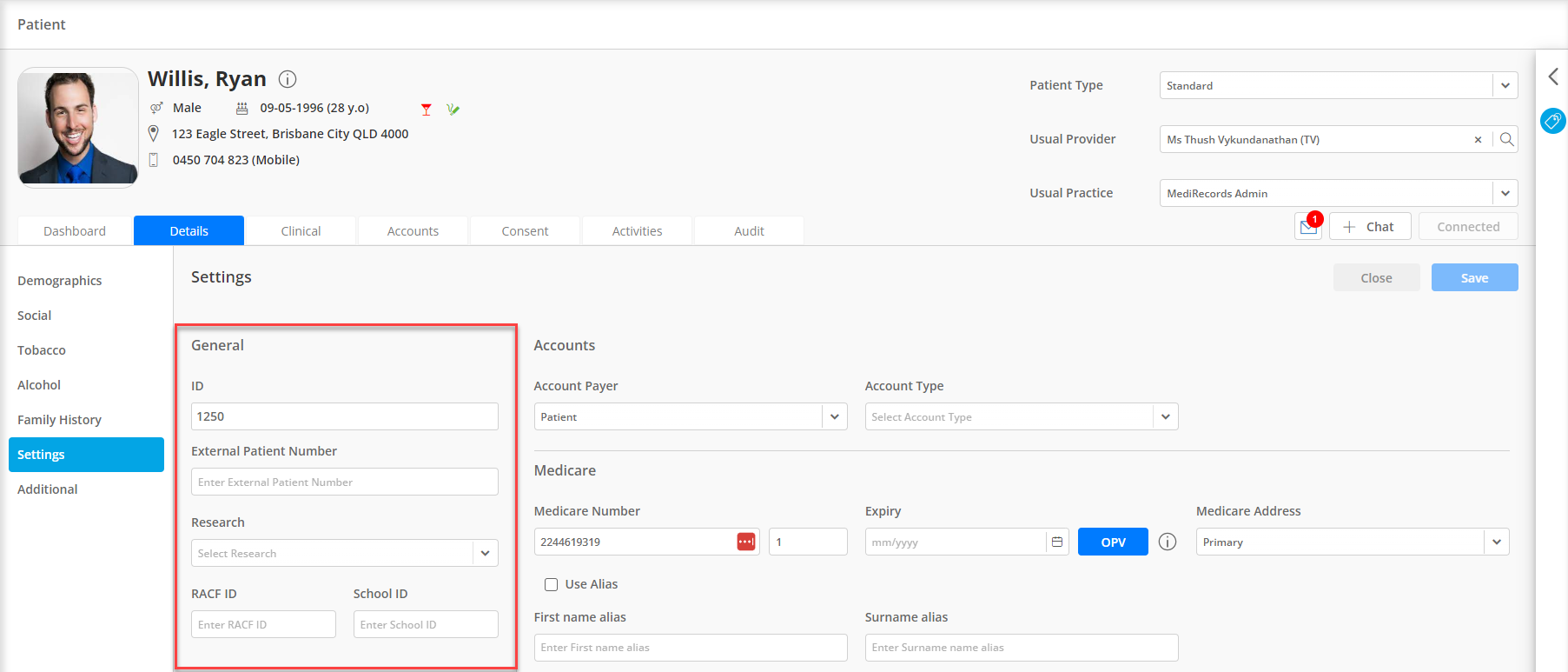Open the Medicare Address dropdown
The width and height of the screenshot is (1568, 672).
tap(1353, 542)
